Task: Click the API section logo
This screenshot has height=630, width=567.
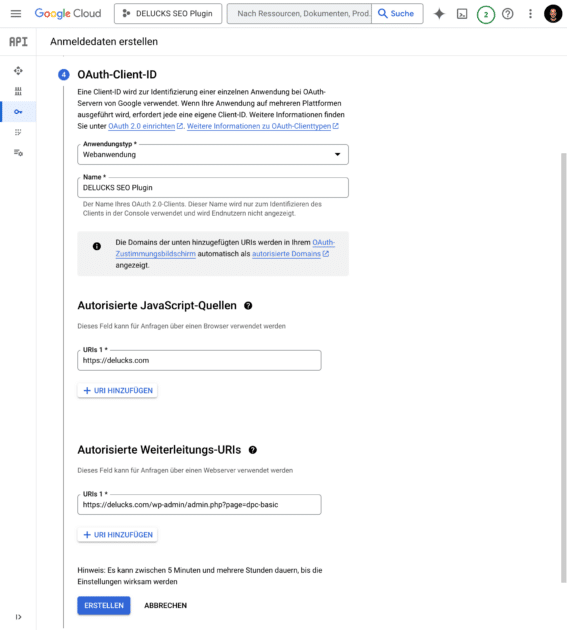Action: tap(18, 42)
